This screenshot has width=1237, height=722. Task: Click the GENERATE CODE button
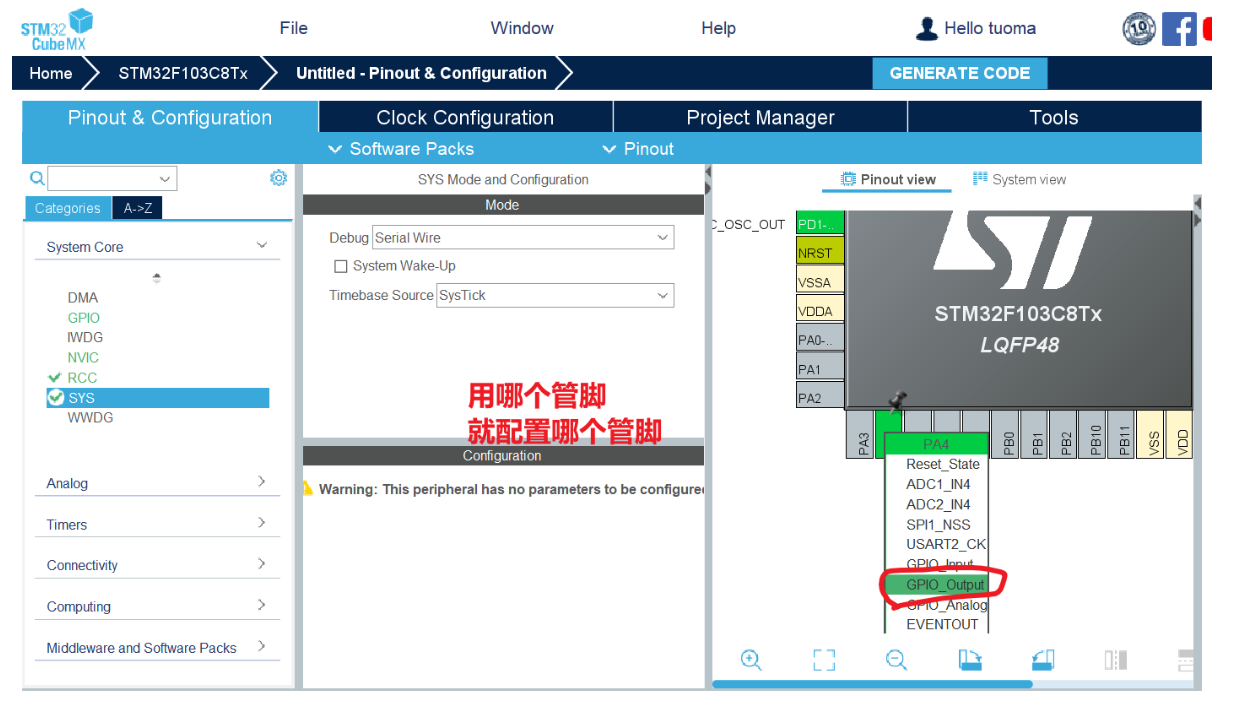[x=960, y=73]
